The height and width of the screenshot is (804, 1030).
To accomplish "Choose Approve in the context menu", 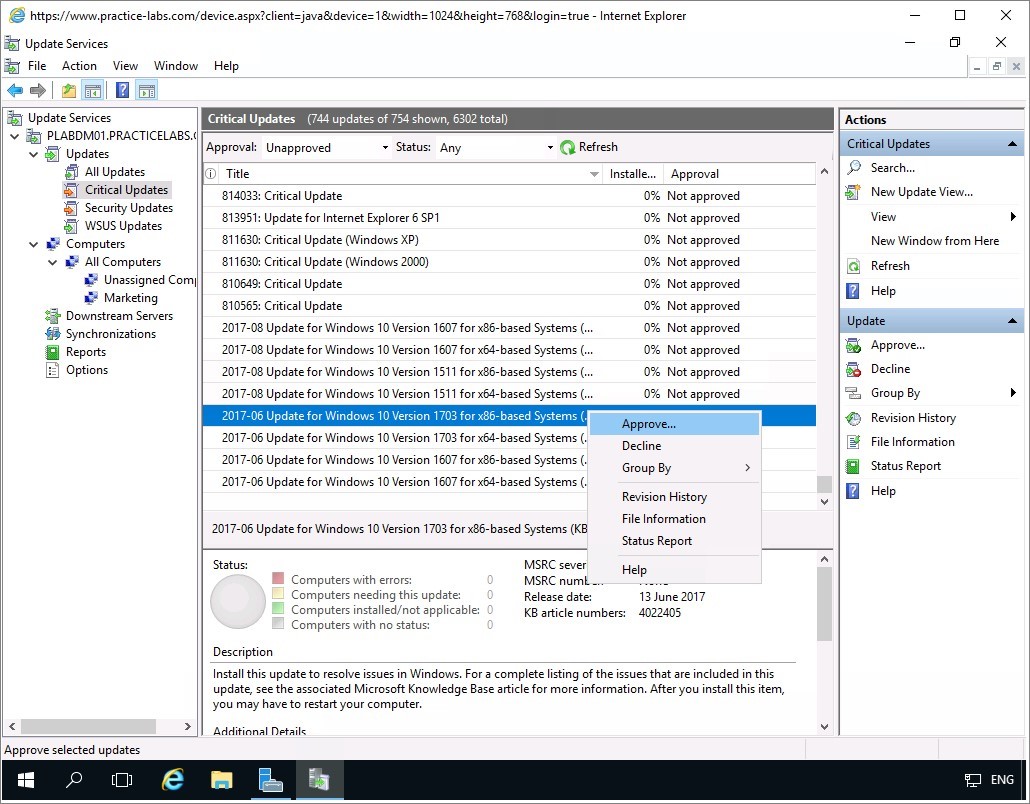I will 648,424.
